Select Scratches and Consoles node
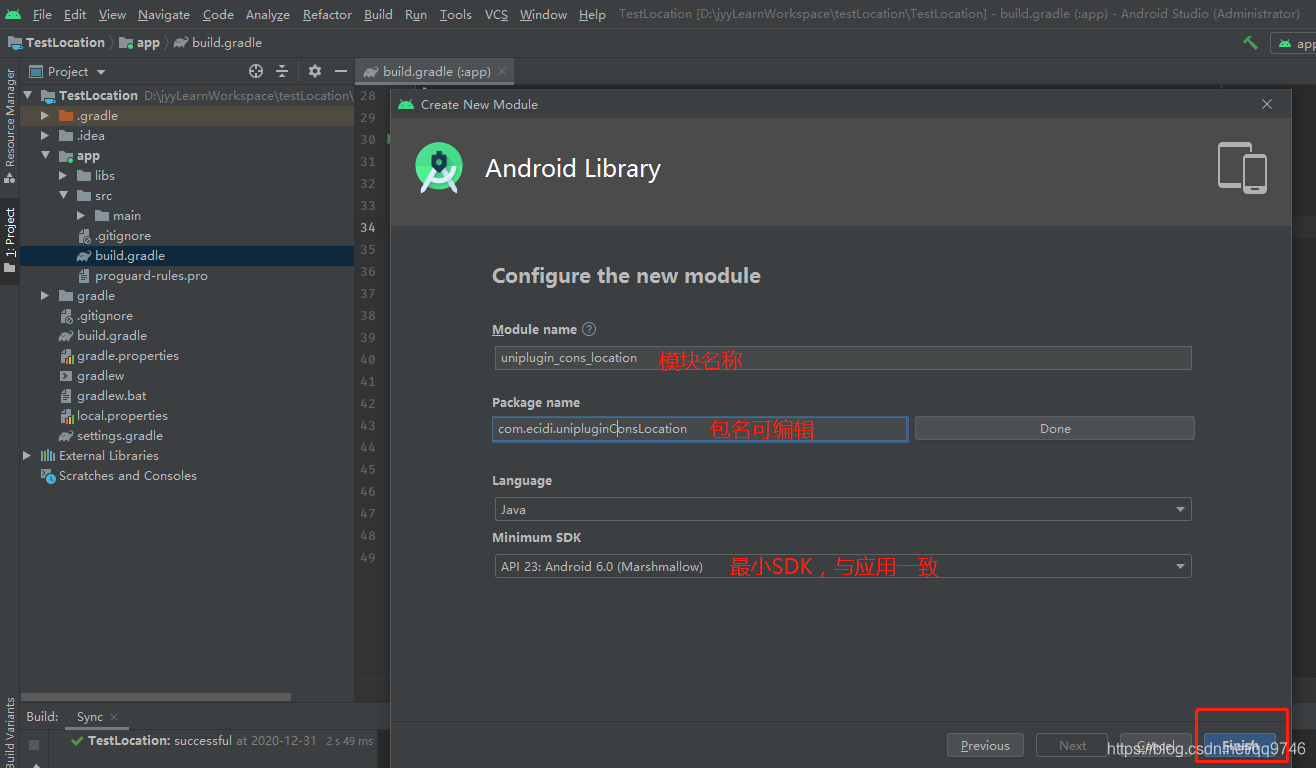This screenshot has width=1316, height=768. pyautogui.click(x=127, y=476)
